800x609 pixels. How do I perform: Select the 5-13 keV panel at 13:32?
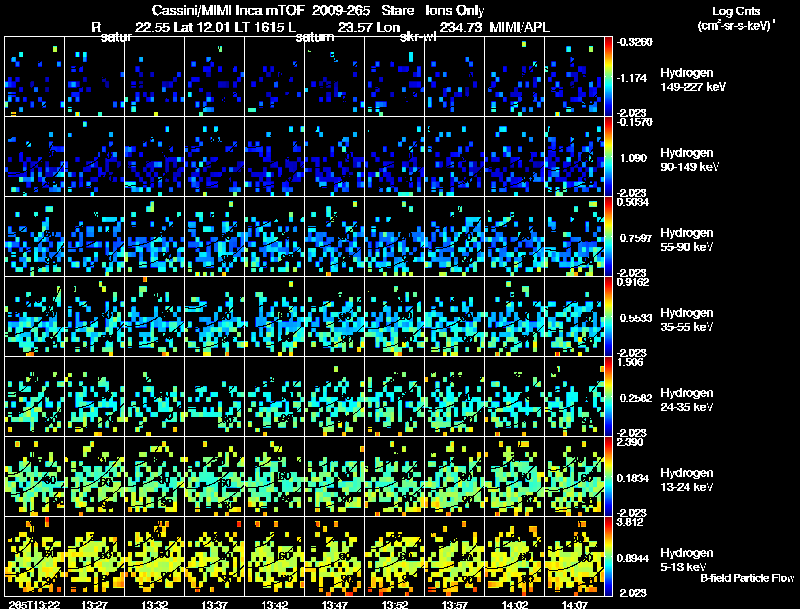(x=155, y=557)
